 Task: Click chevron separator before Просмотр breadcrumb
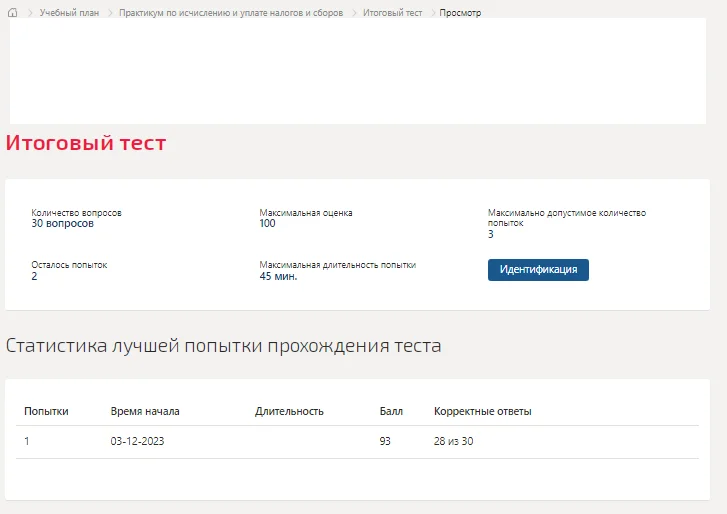(433, 13)
